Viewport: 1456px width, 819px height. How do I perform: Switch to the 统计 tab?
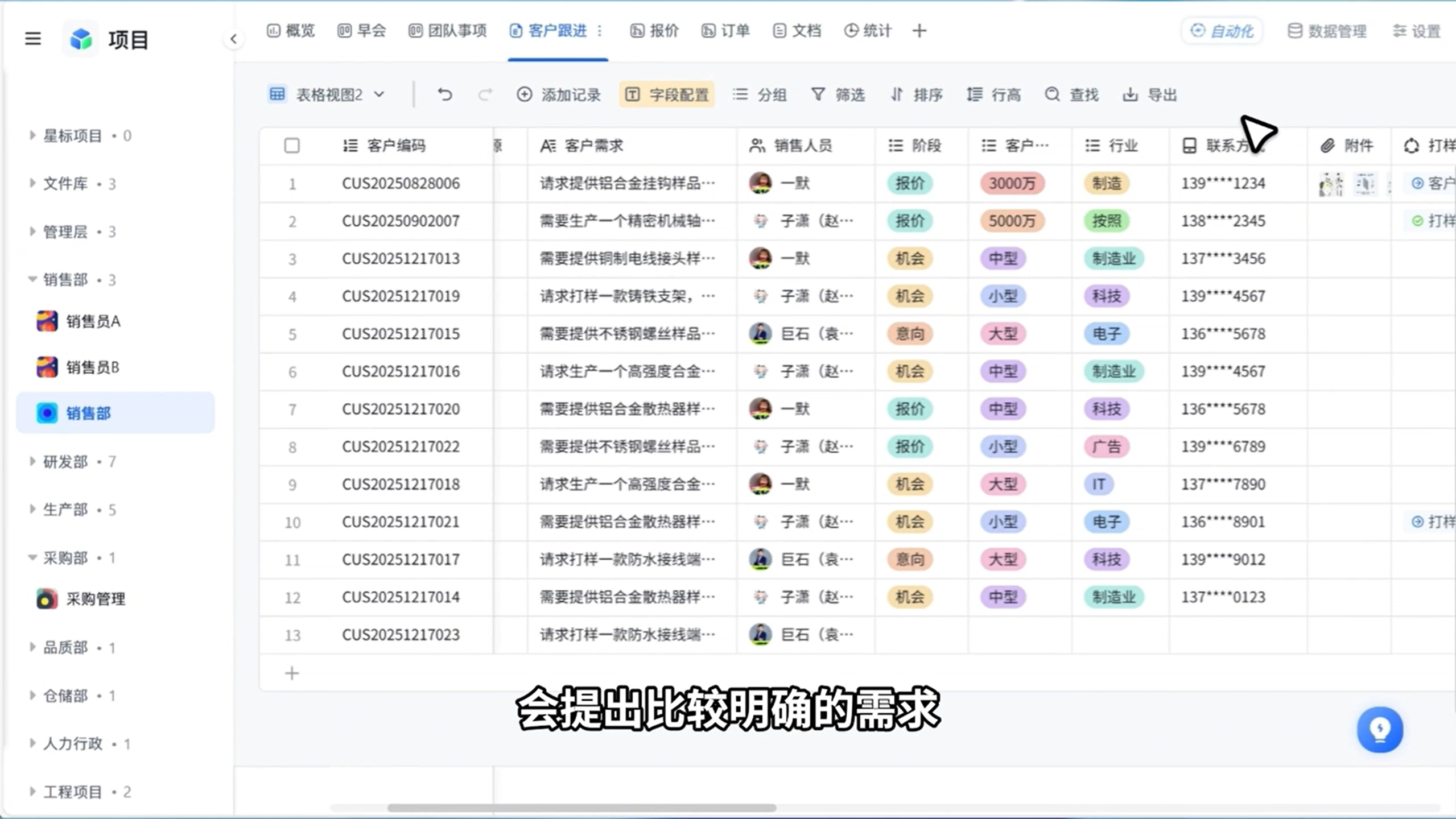(x=868, y=31)
